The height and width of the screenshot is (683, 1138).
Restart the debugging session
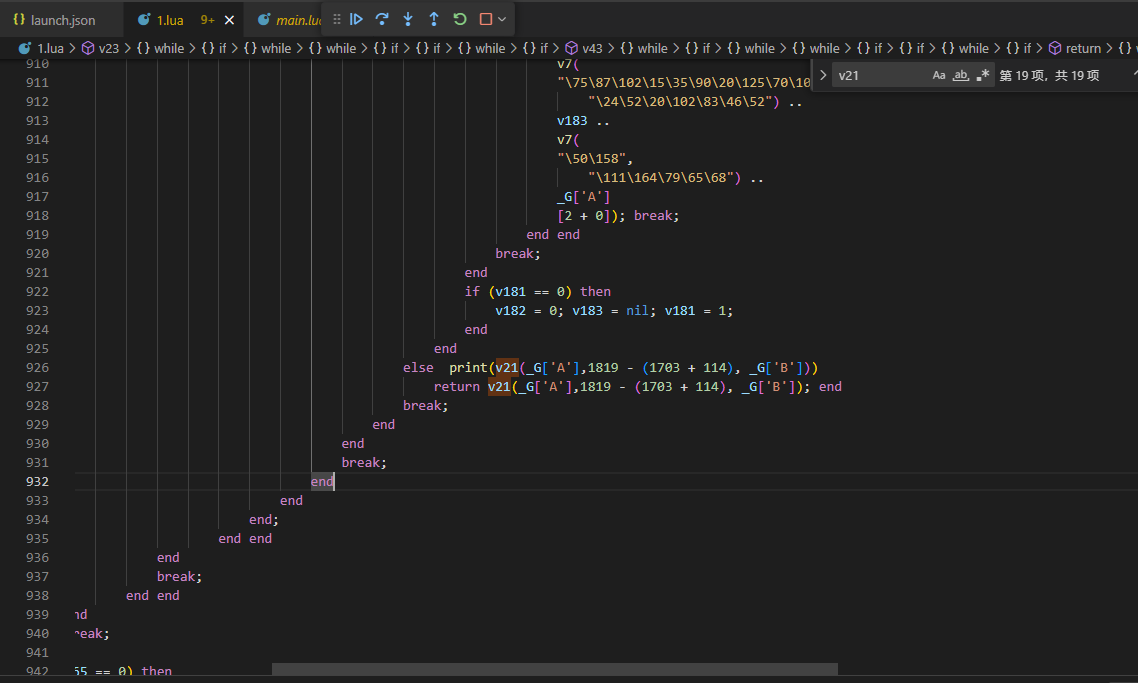460,19
